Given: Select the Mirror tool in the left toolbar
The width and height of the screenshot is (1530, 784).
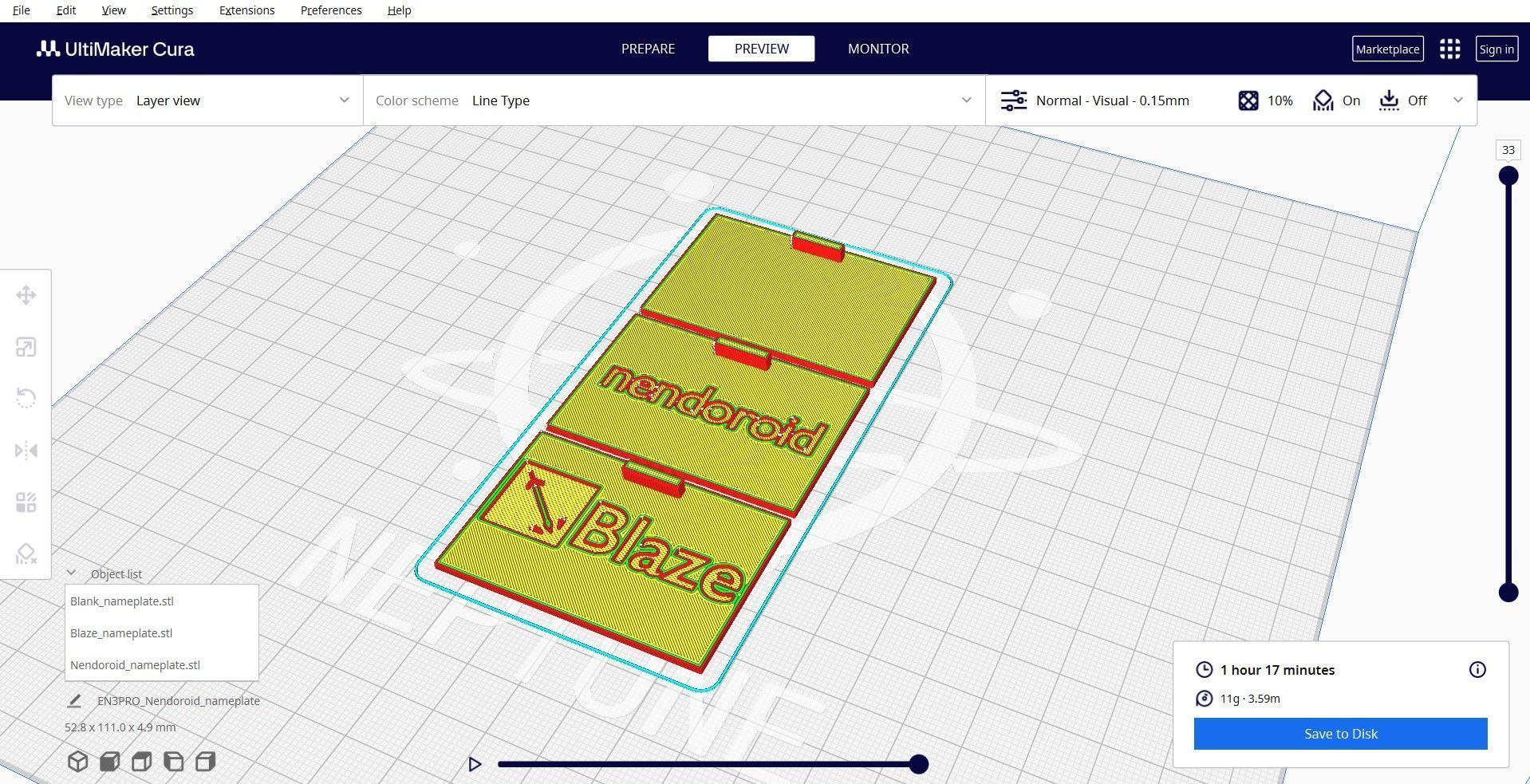Looking at the screenshot, I should coord(26,451).
